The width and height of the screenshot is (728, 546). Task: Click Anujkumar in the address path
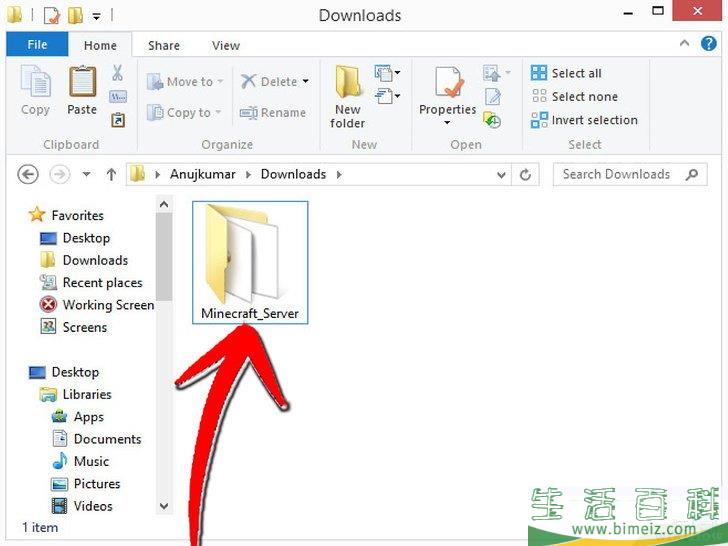pos(202,174)
